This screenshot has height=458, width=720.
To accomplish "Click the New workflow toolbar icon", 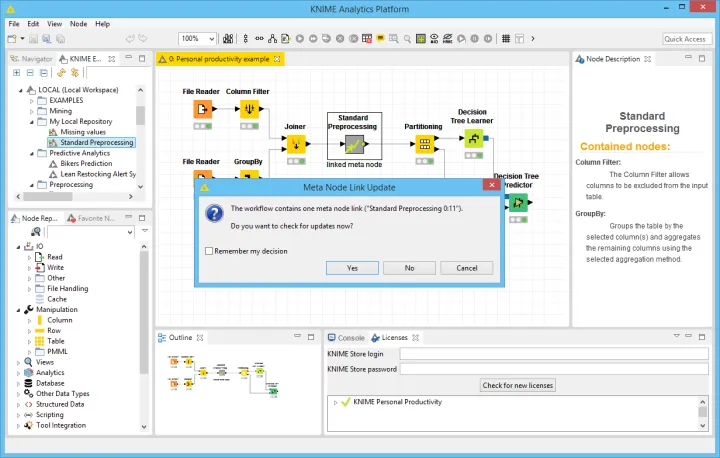I will coord(12,39).
